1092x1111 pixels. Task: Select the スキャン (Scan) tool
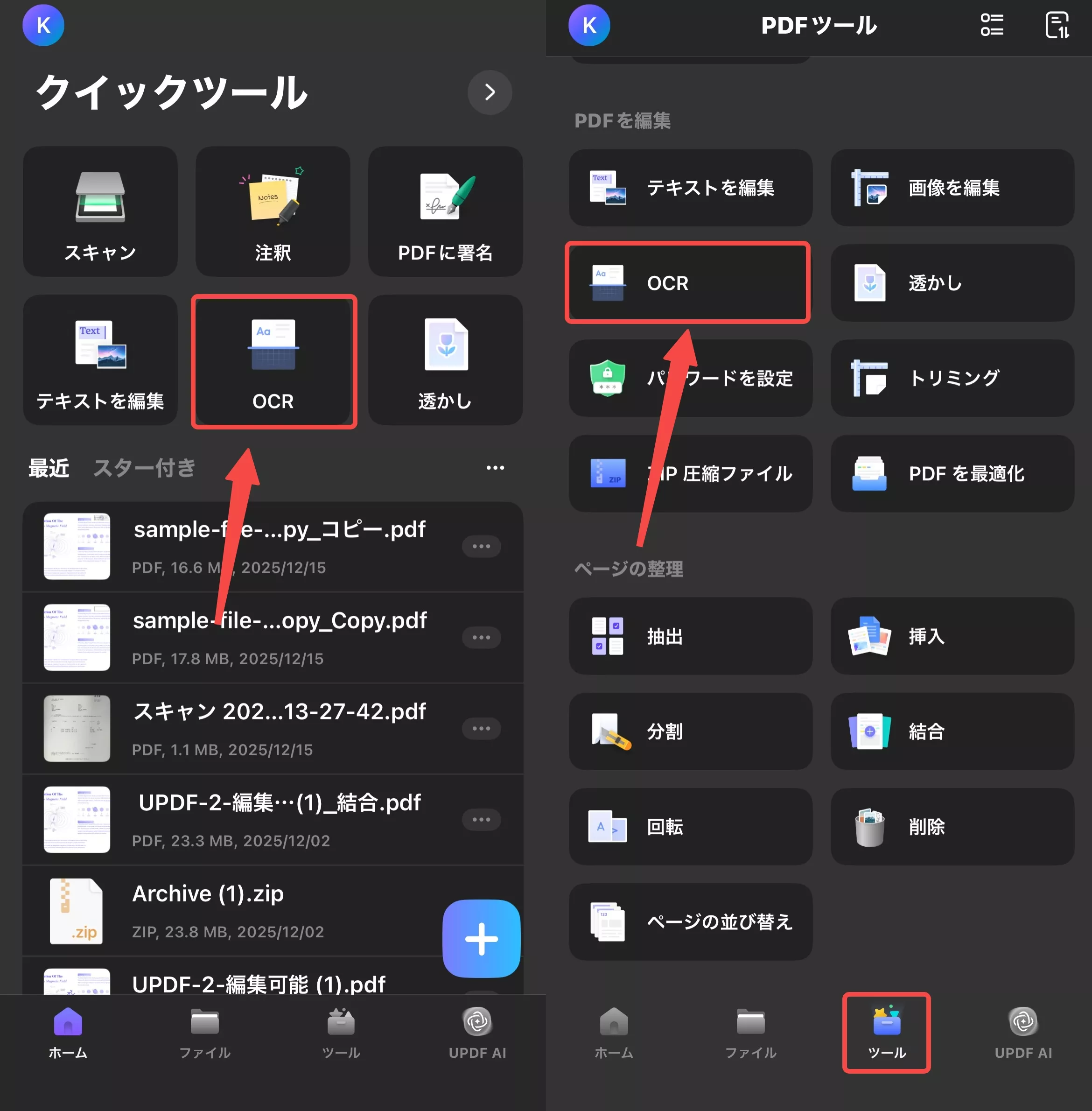click(100, 212)
